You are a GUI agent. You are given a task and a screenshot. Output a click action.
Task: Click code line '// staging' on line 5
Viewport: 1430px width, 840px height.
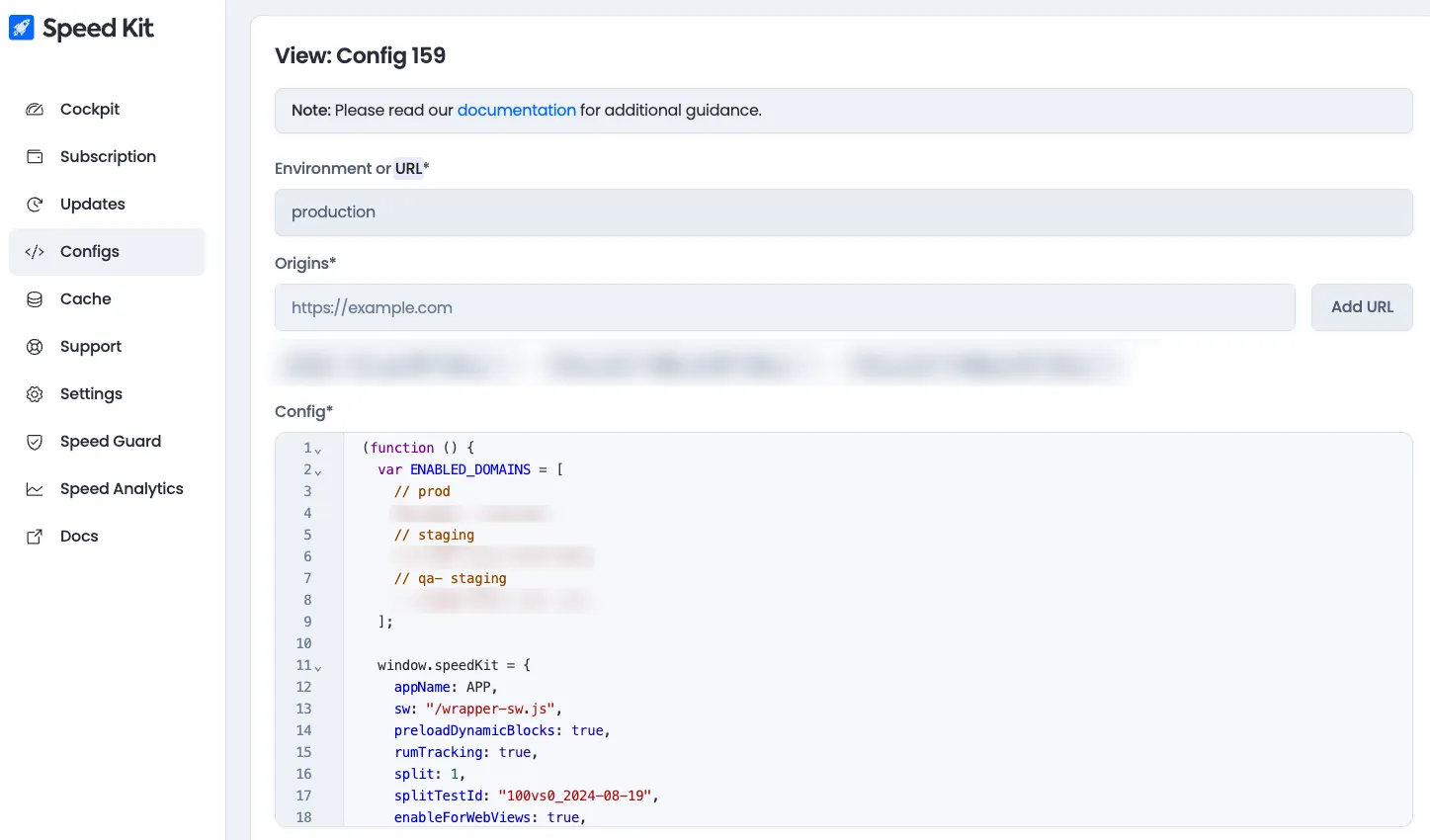pos(434,535)
